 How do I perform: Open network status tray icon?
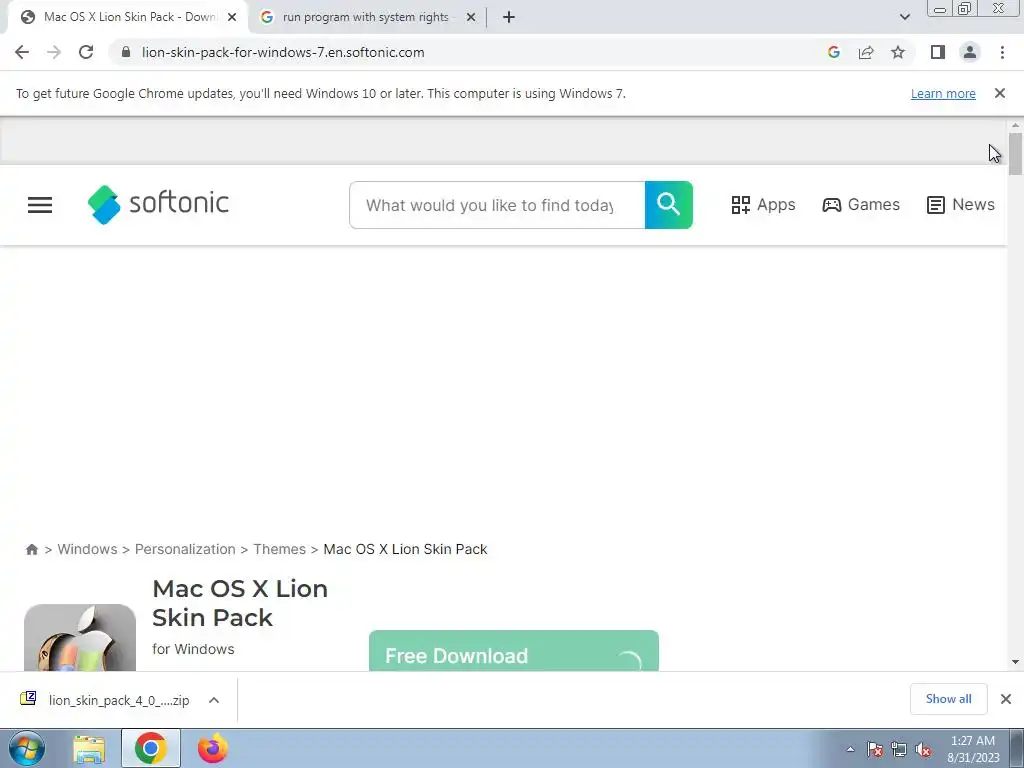click(899, 750)
